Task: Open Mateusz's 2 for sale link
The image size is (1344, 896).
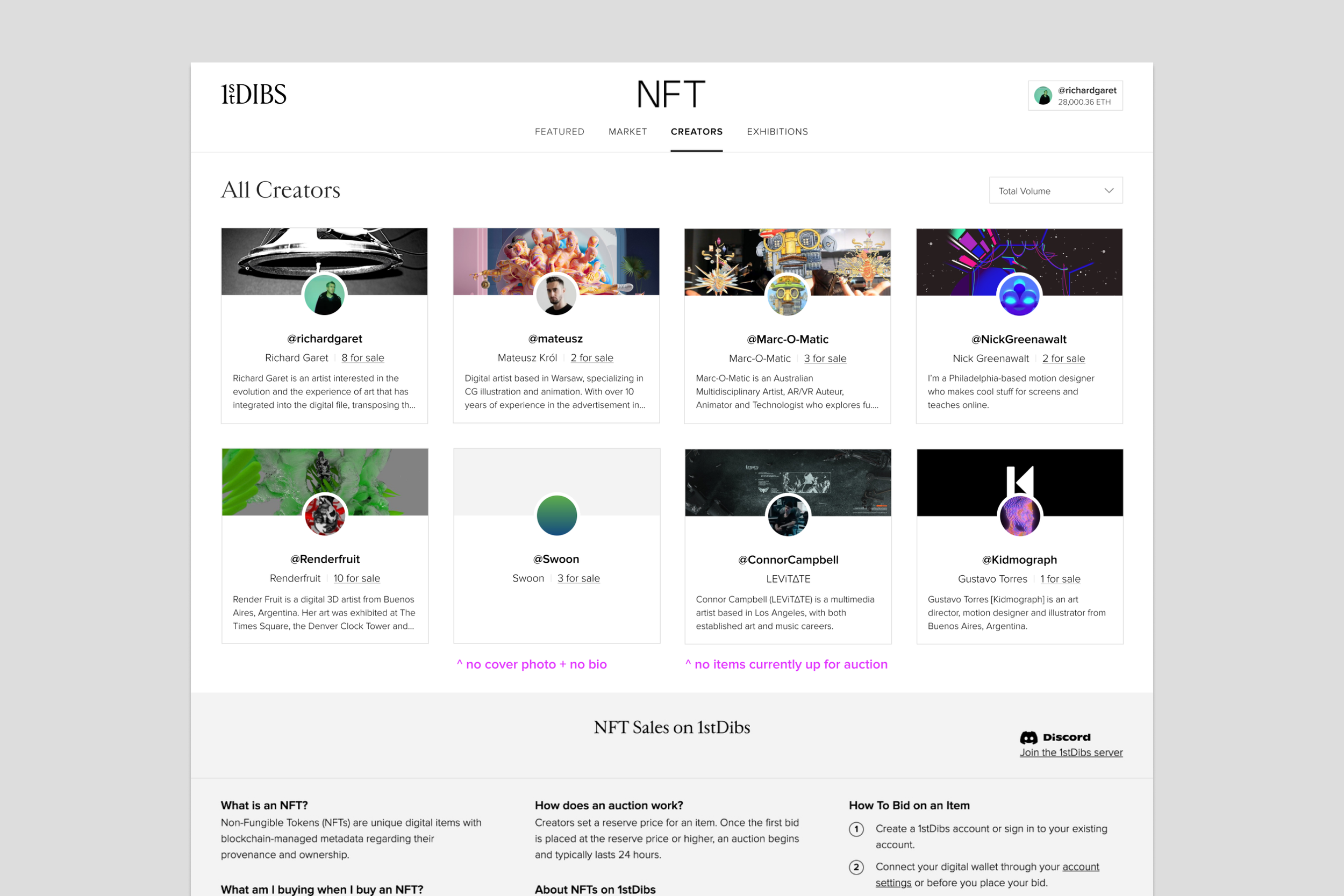Action: (591, 358)
